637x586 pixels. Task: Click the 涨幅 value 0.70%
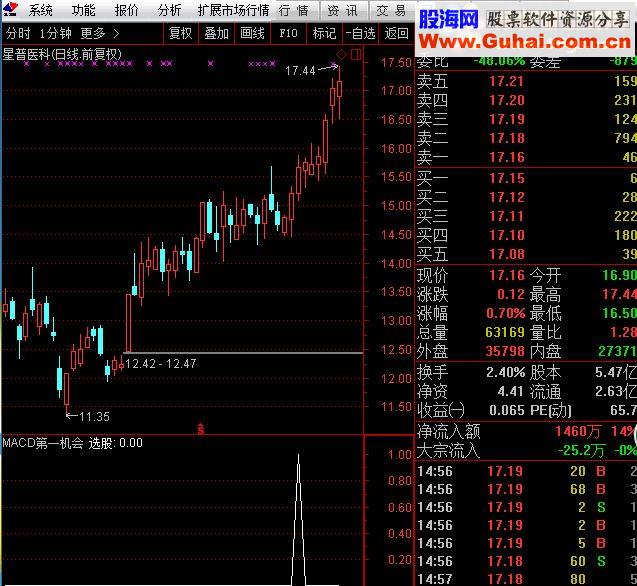click(x=506, y=313)
